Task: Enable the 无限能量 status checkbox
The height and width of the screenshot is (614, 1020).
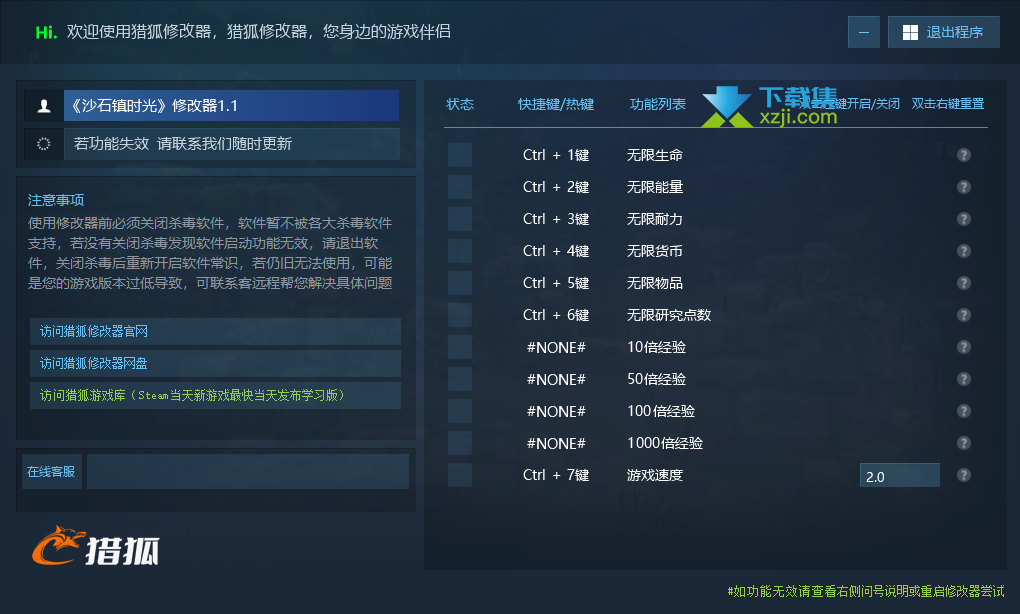Action: pos(460,187)
